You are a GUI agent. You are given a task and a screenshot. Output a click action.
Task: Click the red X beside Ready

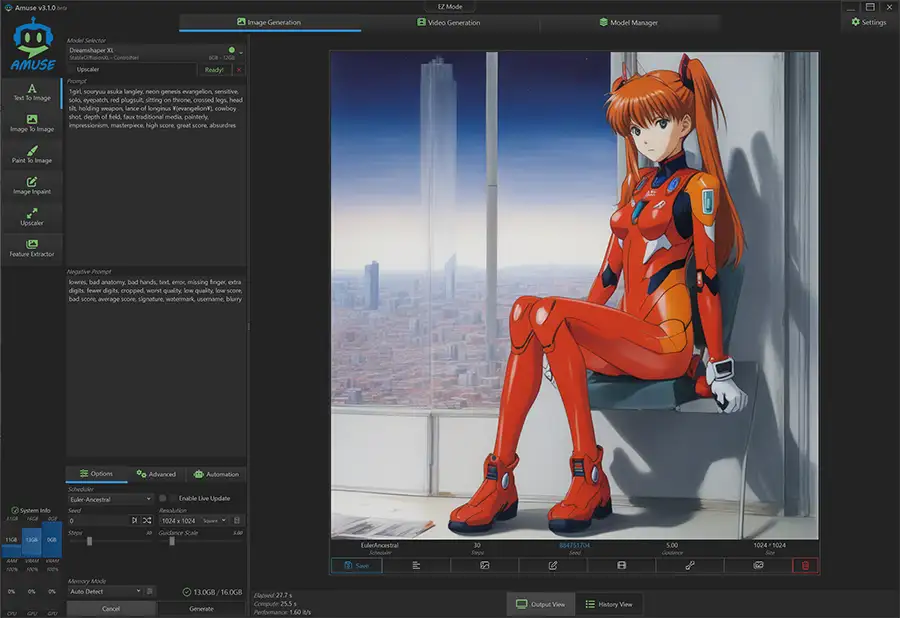[239, 69]
